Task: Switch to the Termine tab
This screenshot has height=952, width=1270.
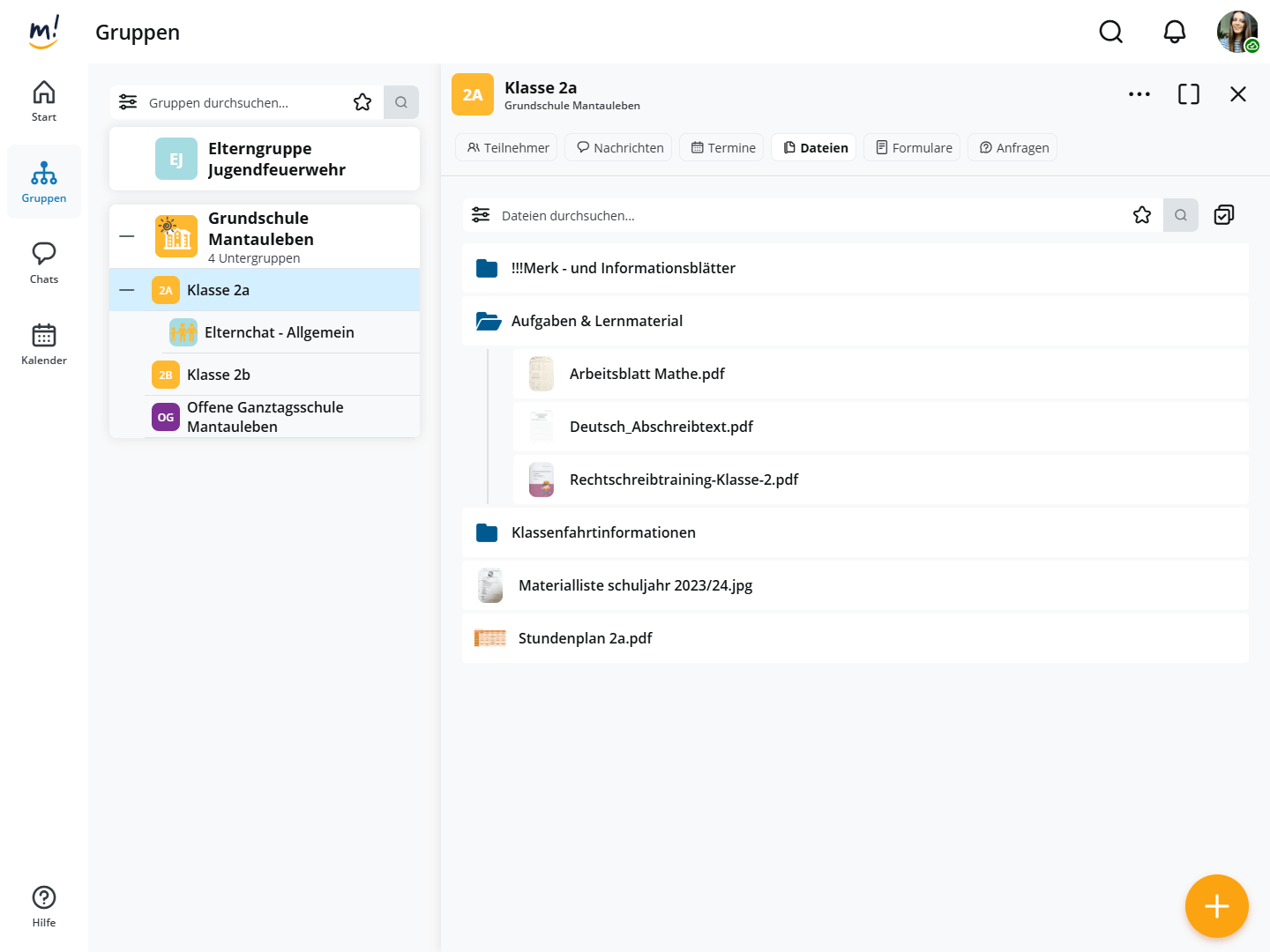Action: (x=723, y=147)
